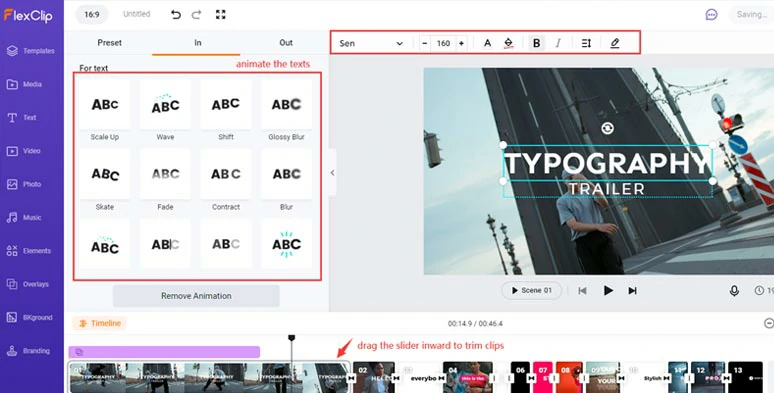This screenshot has width=774, height=393.
Task: Select the purple text track bar
Action: (164, 352)
